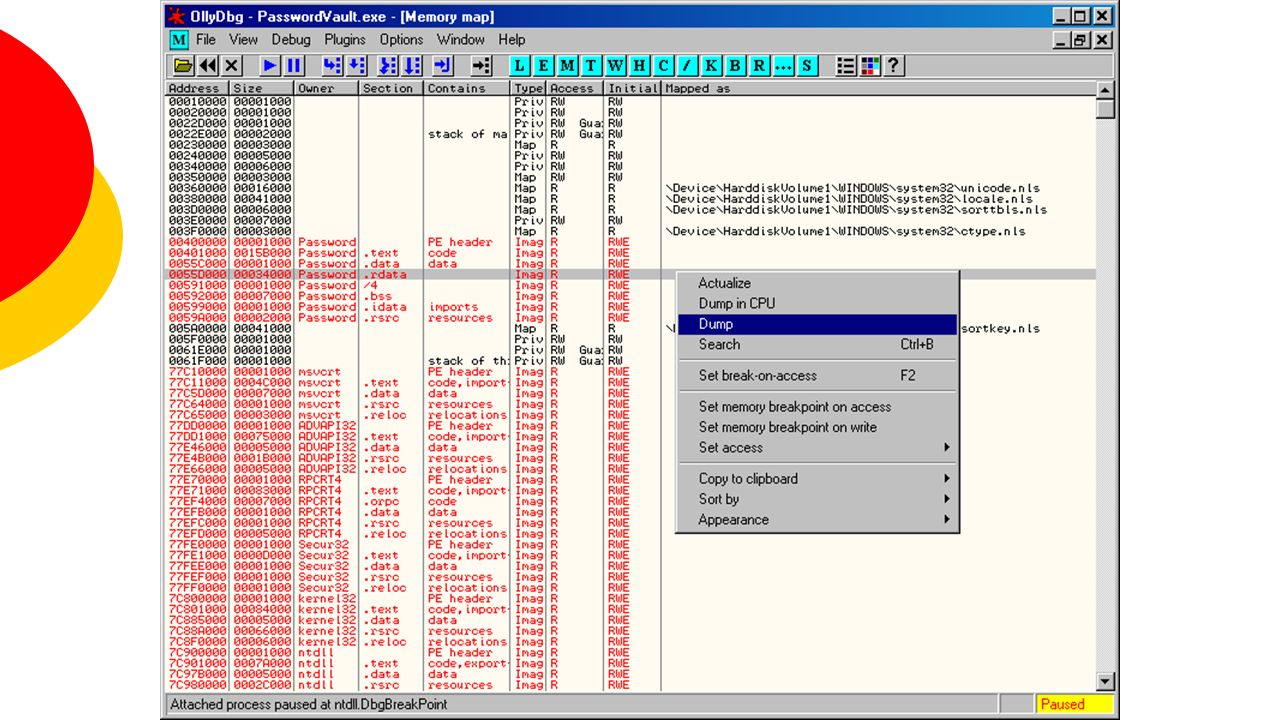Choose Actualize in the context menu

point(817,283)
